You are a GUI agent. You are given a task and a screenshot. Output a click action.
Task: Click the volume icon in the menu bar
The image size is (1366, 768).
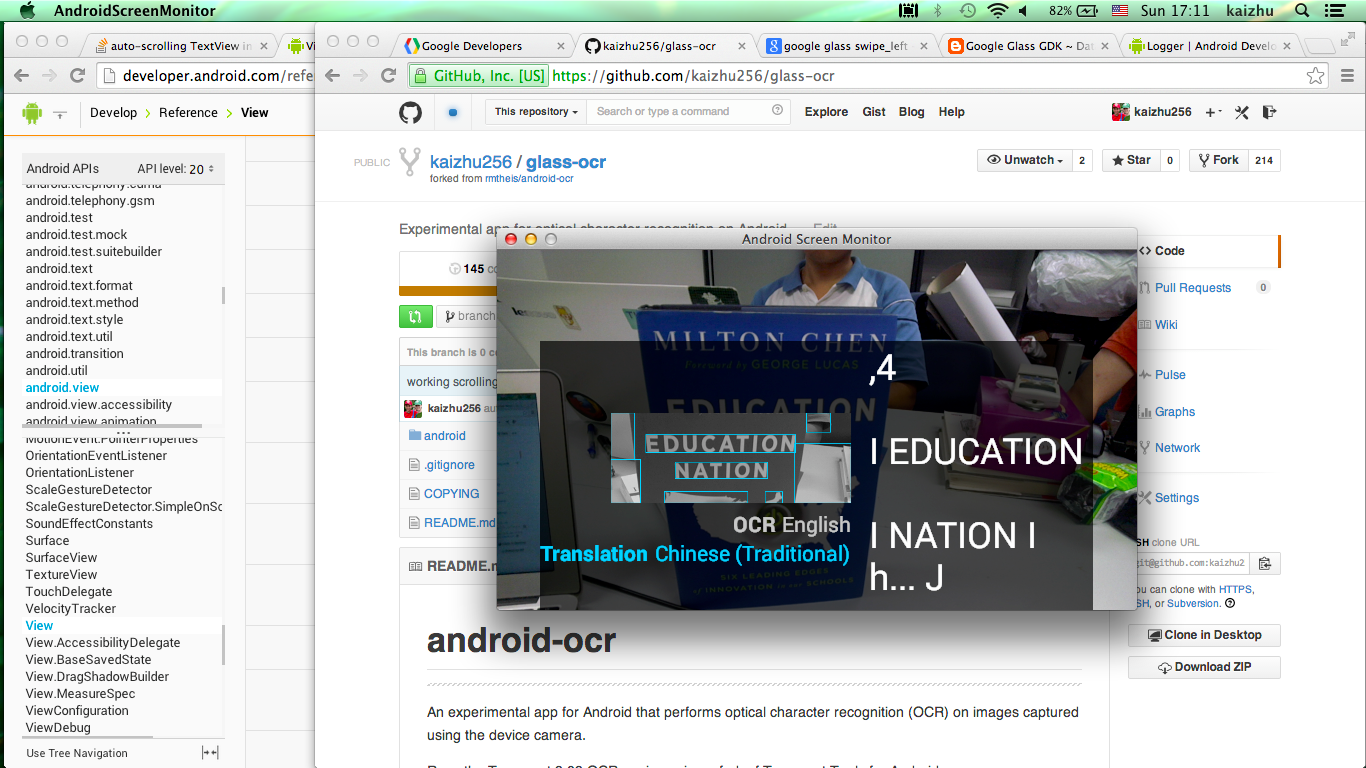coord(1023,11)
